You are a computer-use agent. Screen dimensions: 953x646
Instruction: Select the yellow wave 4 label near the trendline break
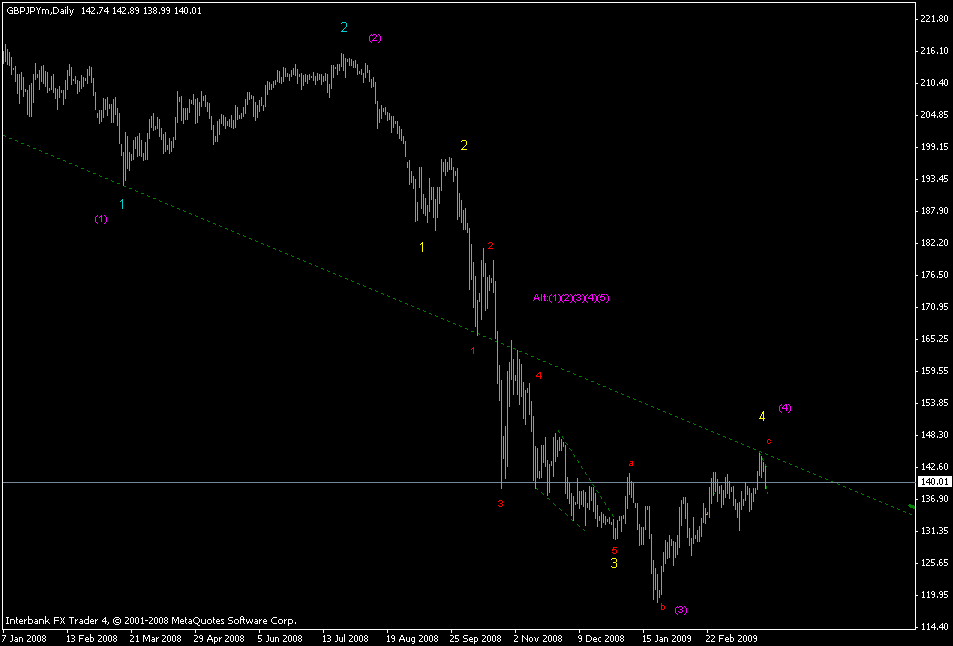[x=762, y=415]
